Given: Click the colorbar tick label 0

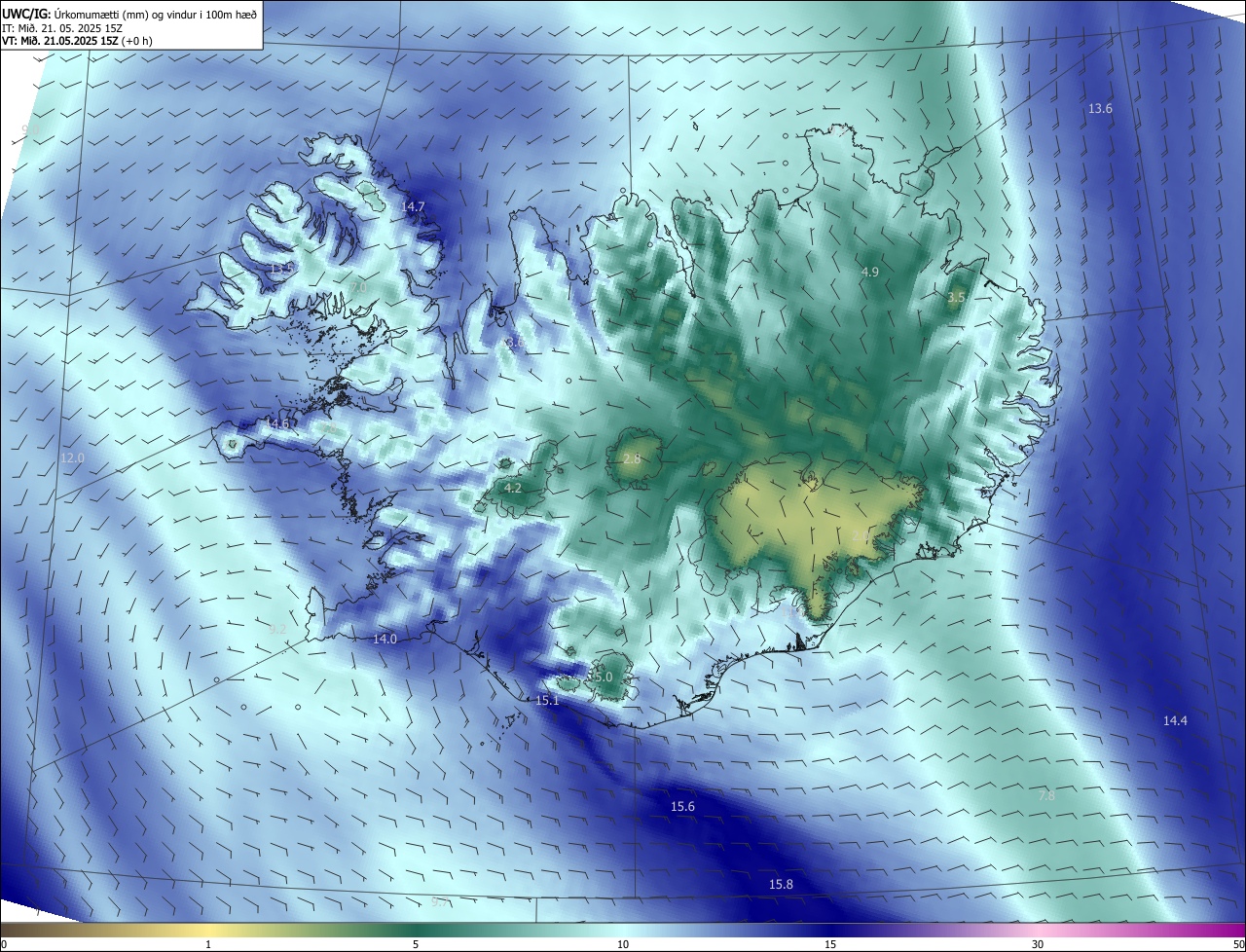Looking at the screenshot, I should click(3, 944).
